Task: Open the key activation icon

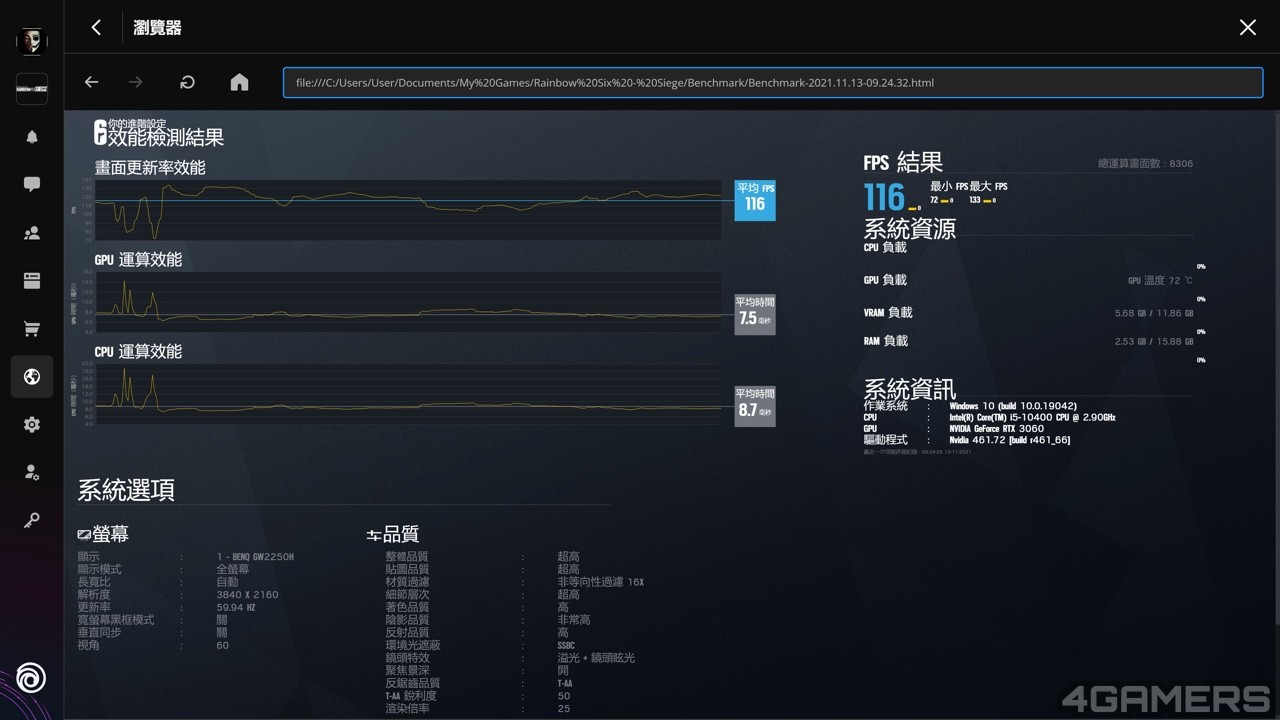Action: tap(32, 521)
